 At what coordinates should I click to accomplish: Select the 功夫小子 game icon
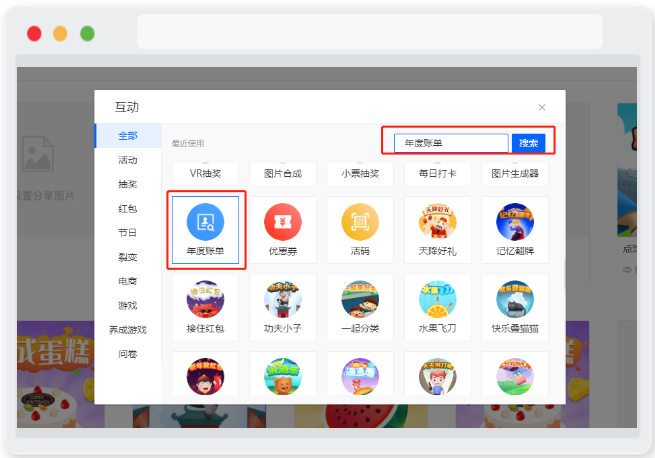pyautogui.click(x=282, y=299)
